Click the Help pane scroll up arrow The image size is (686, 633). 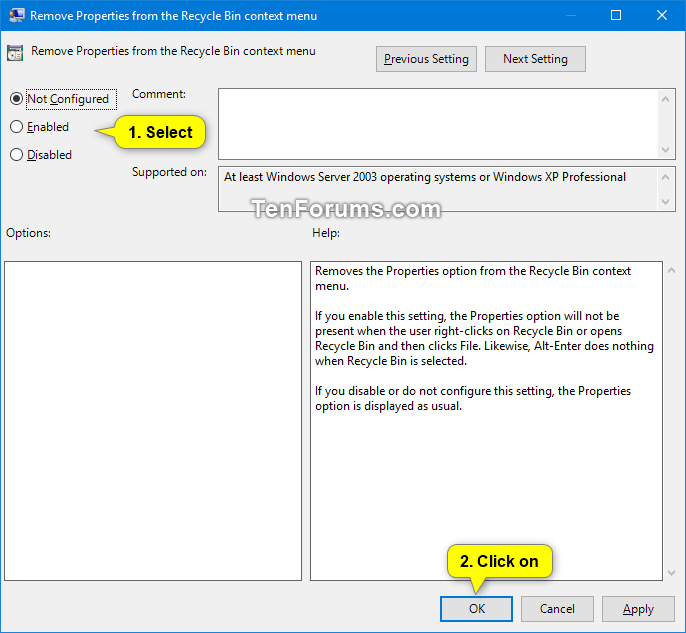pos(671,270)
